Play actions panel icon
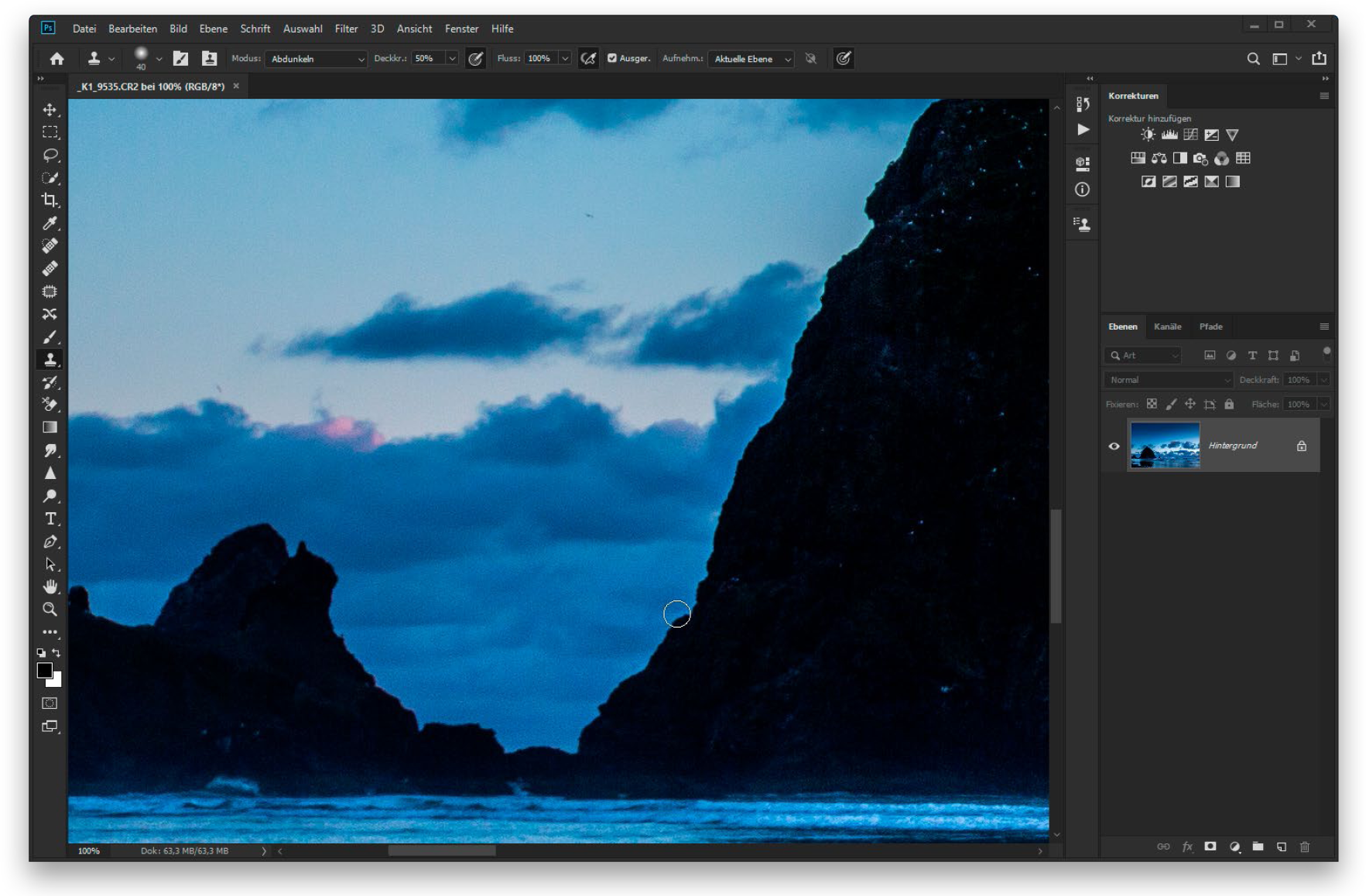1366x896 pixels. click(x=1083, y=130)
